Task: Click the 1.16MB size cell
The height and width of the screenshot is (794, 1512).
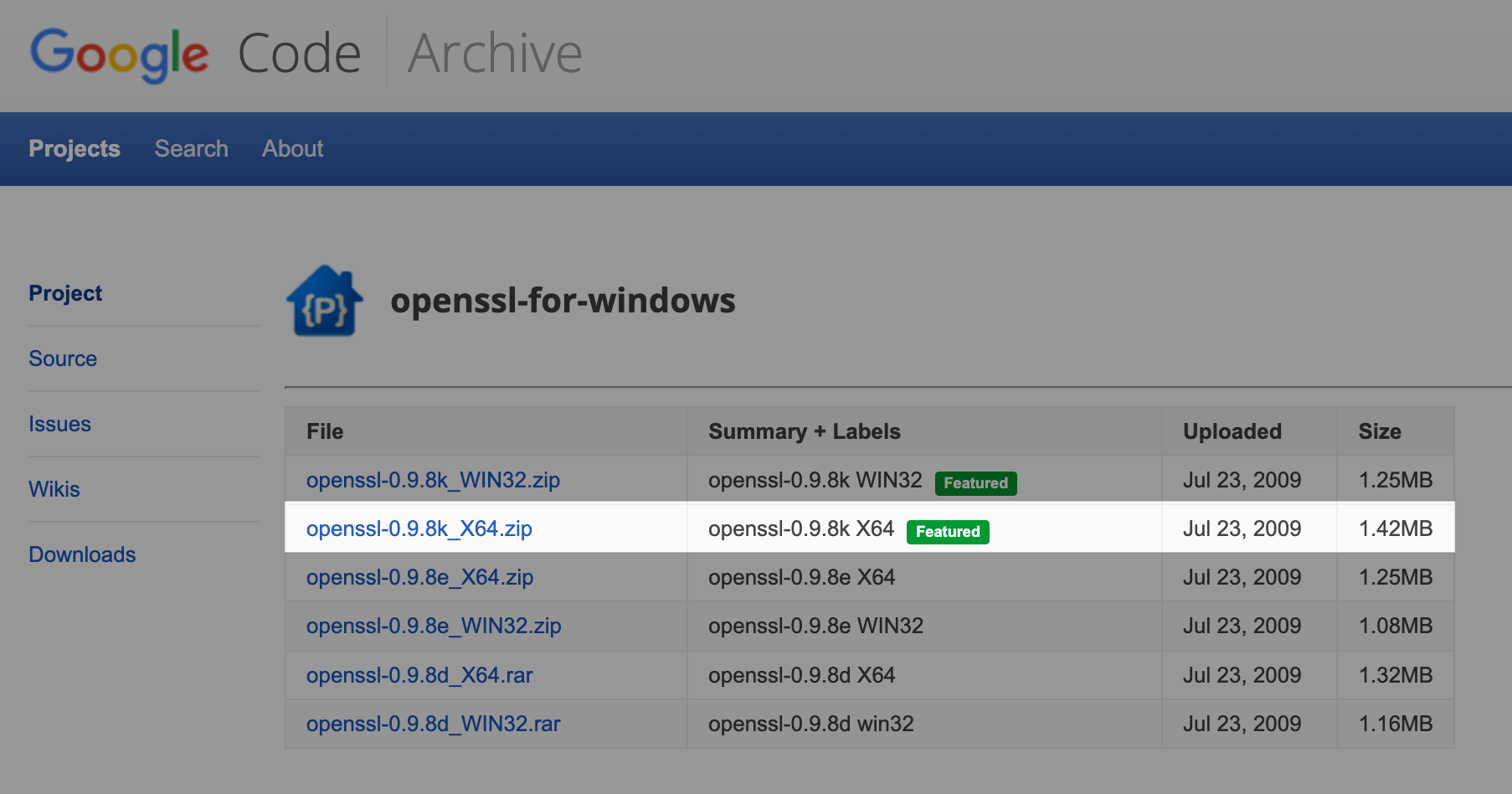Action: coord(1396,724)
